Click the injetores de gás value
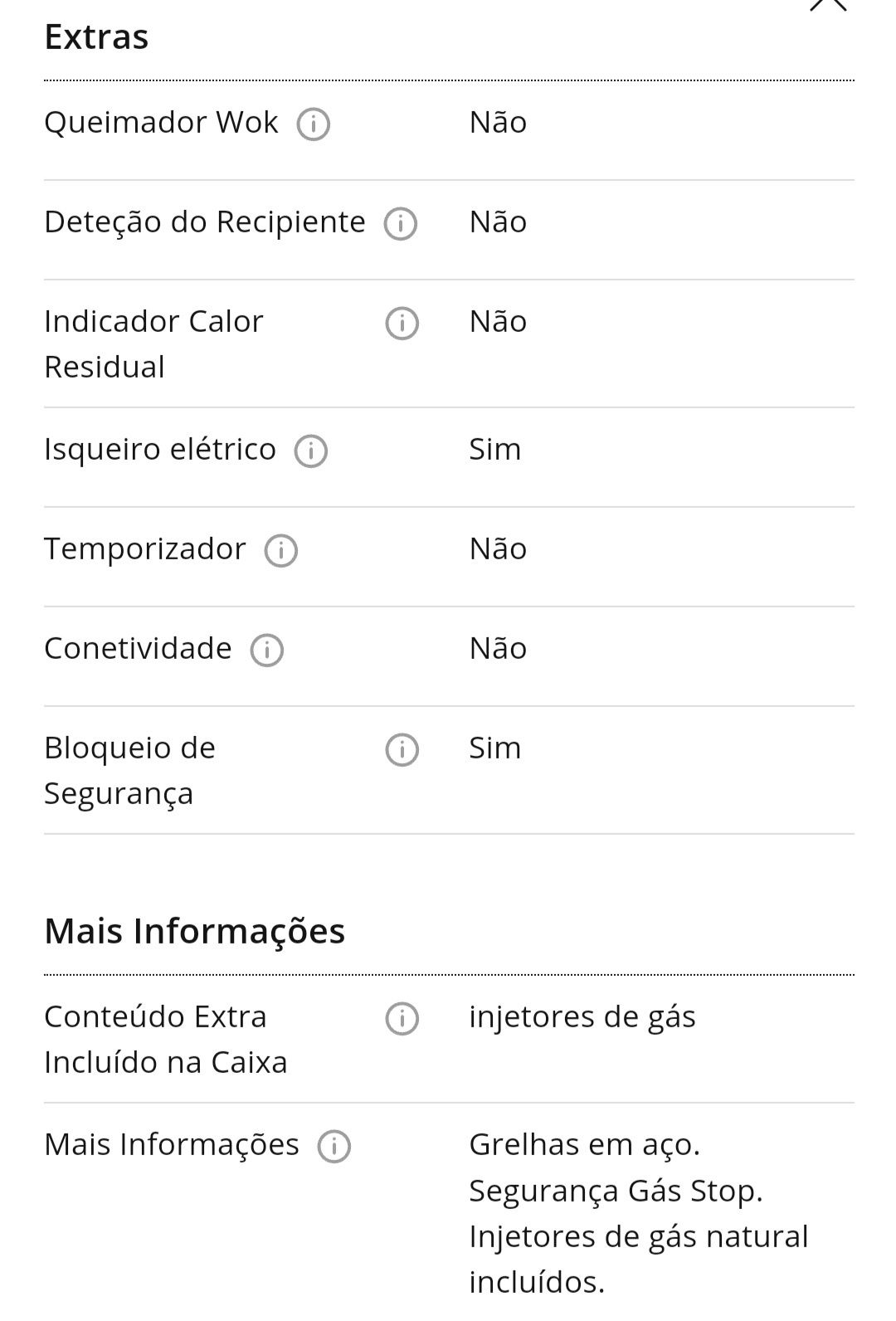This screenshot has width=896, height=1321. pyautogui.click(x=582, y=1017)
